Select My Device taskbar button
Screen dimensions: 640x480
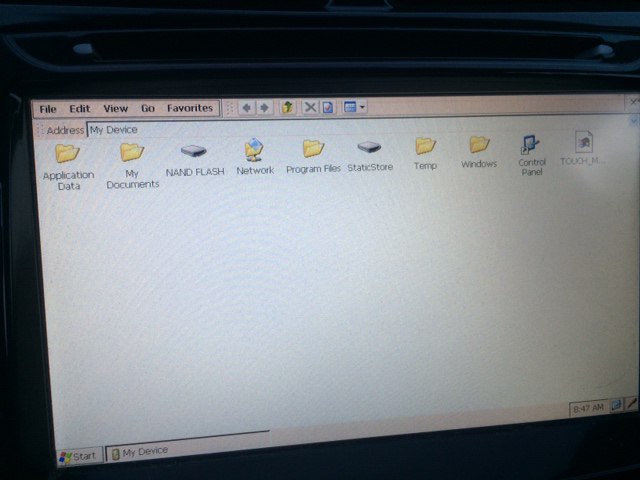point(139,452)
